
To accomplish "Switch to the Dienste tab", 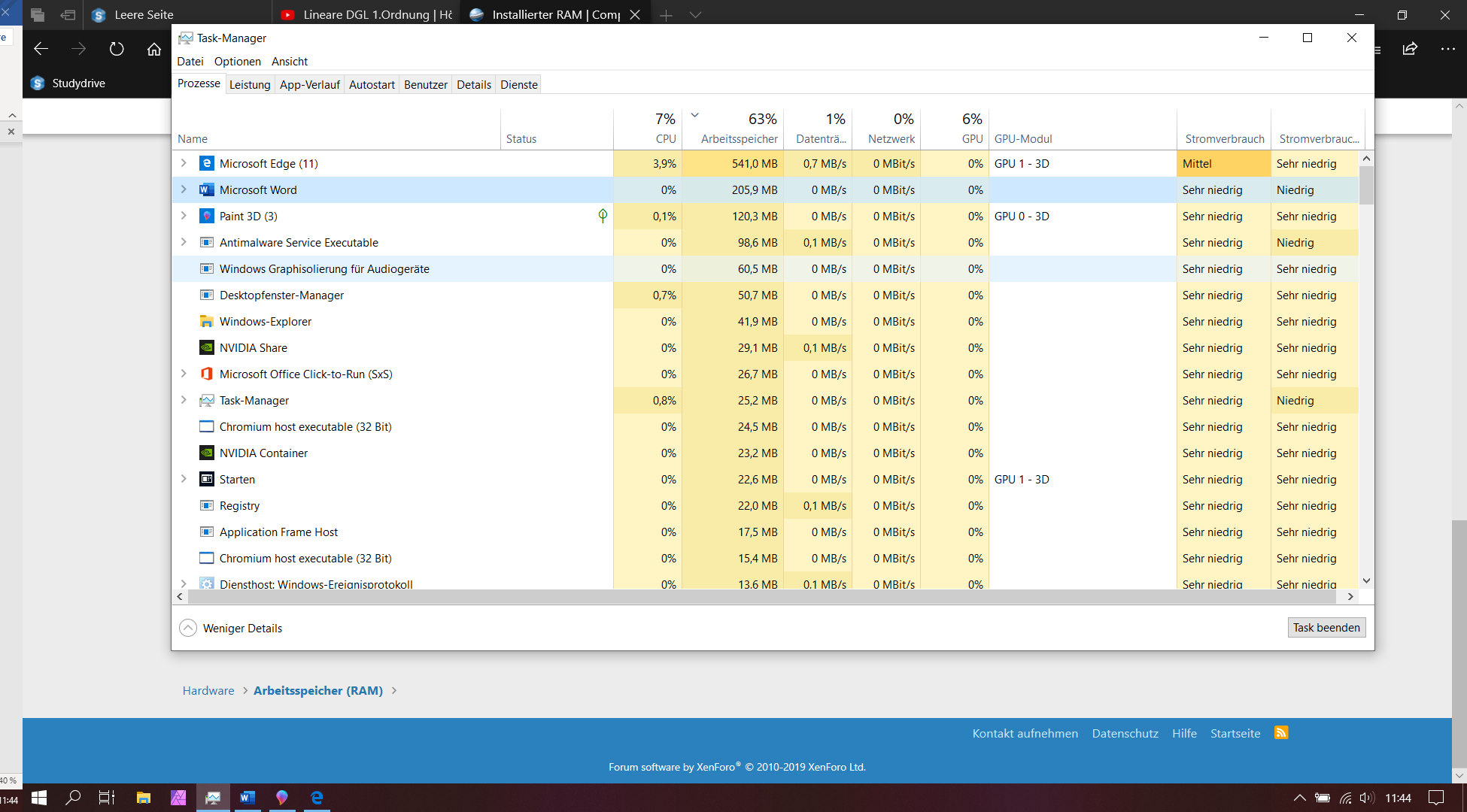I will tap(519, 85).
